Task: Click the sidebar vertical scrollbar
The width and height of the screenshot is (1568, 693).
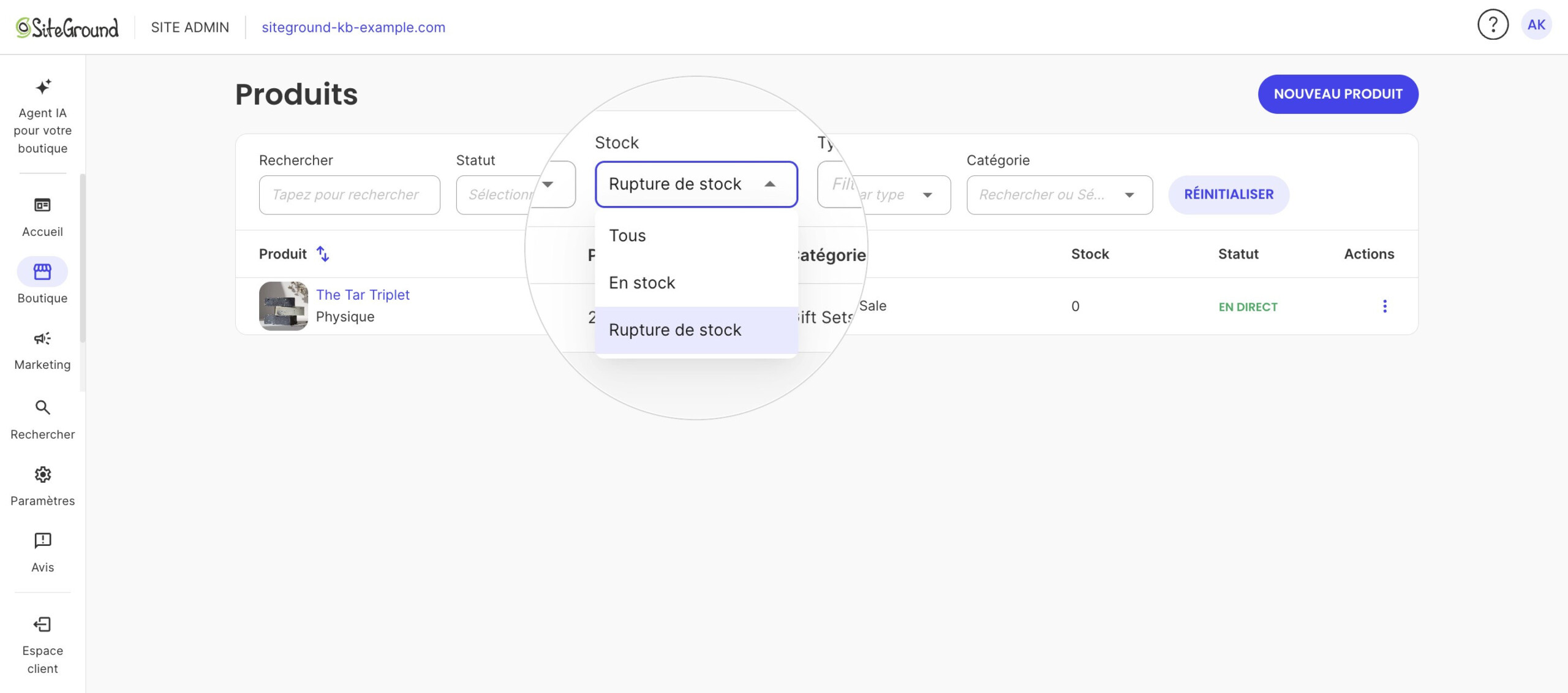Action: pos(82,258)
